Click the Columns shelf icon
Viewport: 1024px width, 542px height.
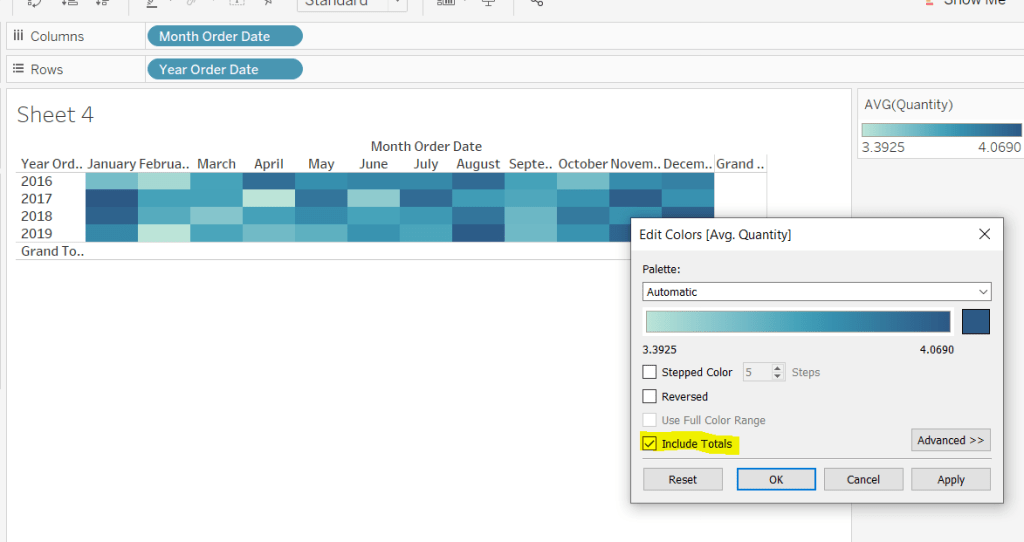click(x=18, y=36)
